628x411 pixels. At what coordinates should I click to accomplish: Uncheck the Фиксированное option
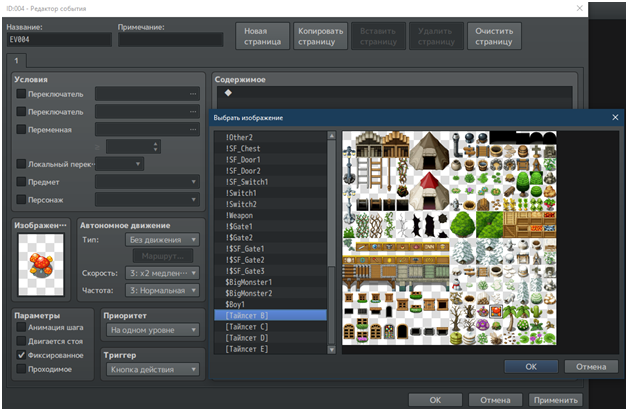pos(21,355)
